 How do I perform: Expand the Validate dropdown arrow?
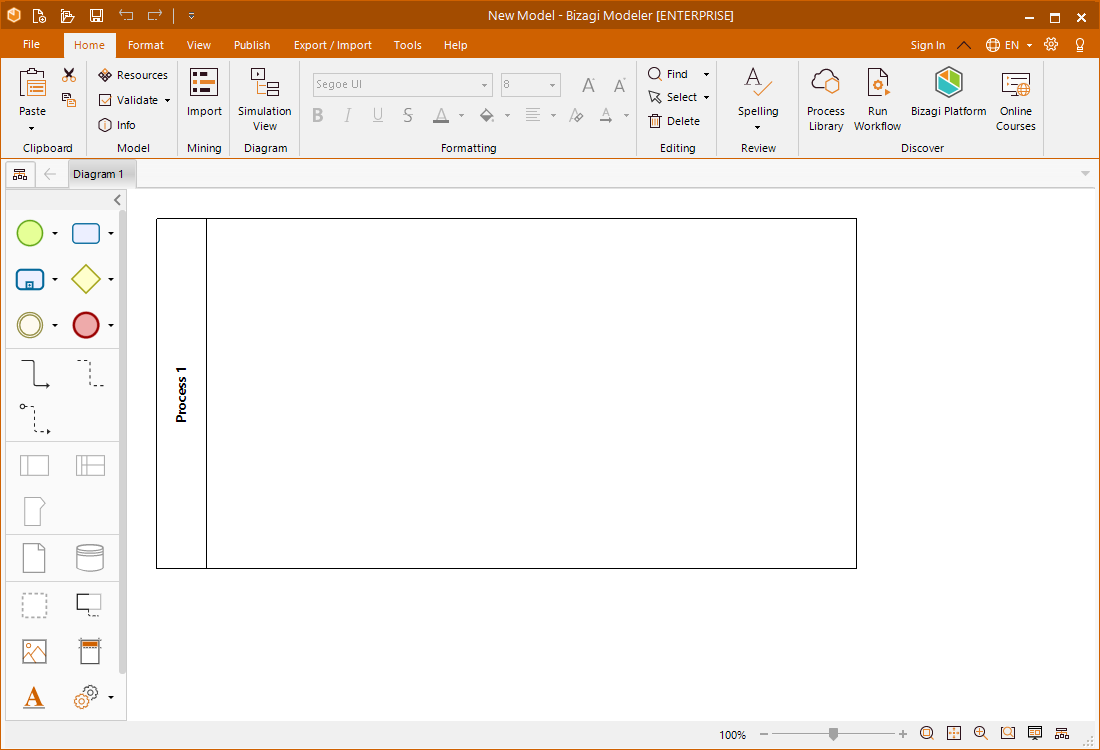coord(168,100)
